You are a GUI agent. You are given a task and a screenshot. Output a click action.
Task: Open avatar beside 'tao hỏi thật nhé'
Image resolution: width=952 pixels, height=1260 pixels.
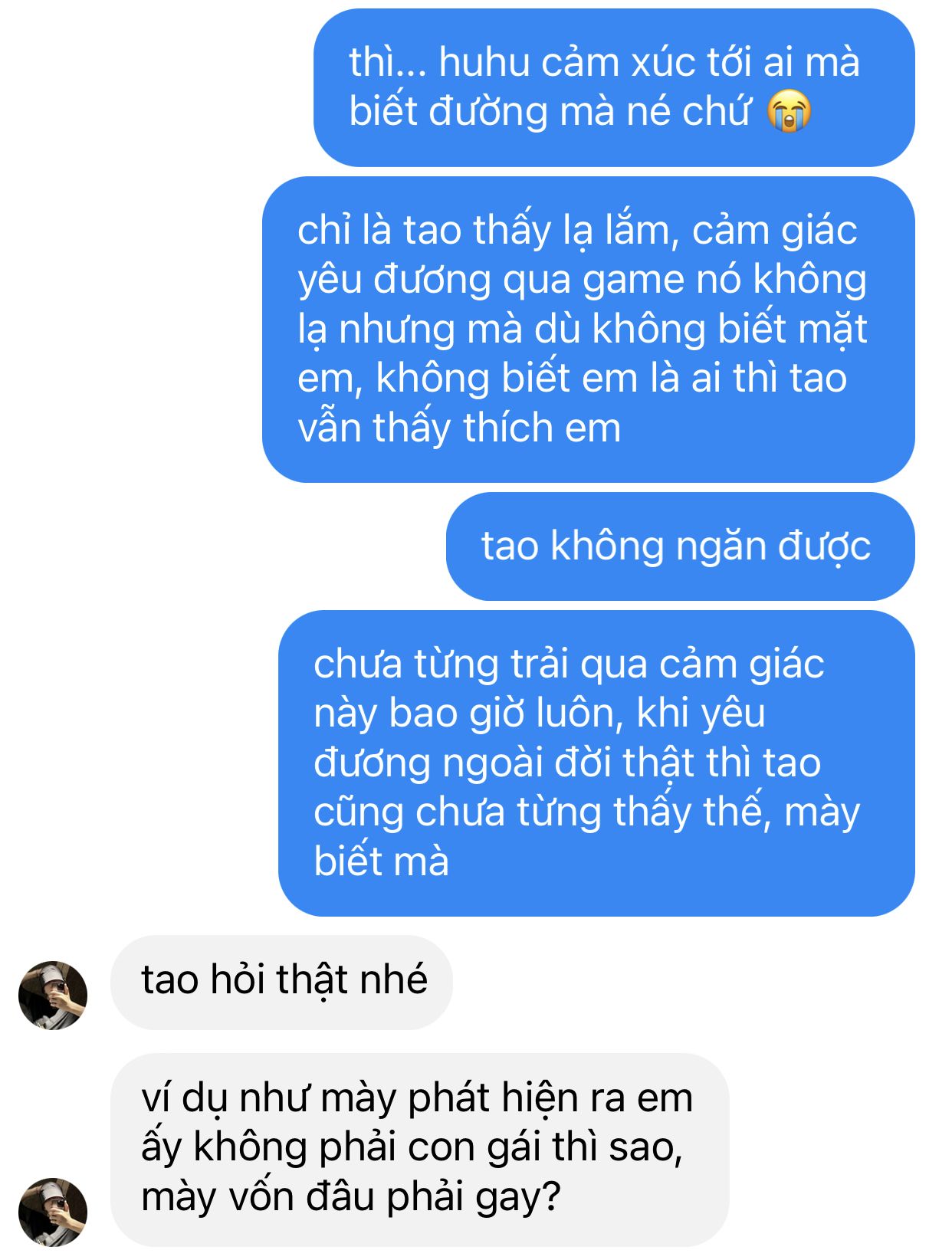[53, 995]
